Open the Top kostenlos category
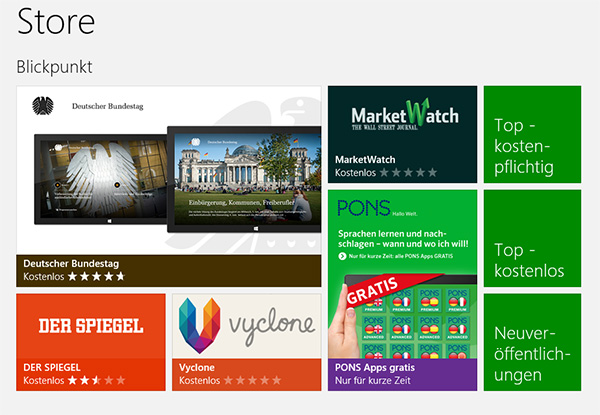Viewport: 600px width, 415px height. coord(532,238)
